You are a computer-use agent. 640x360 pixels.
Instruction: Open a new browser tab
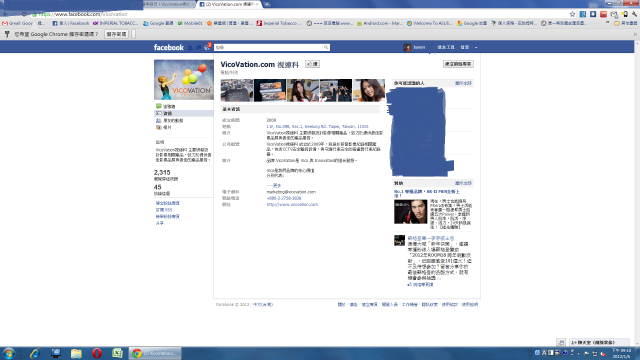pyautogui.click(x=267, y=4)
